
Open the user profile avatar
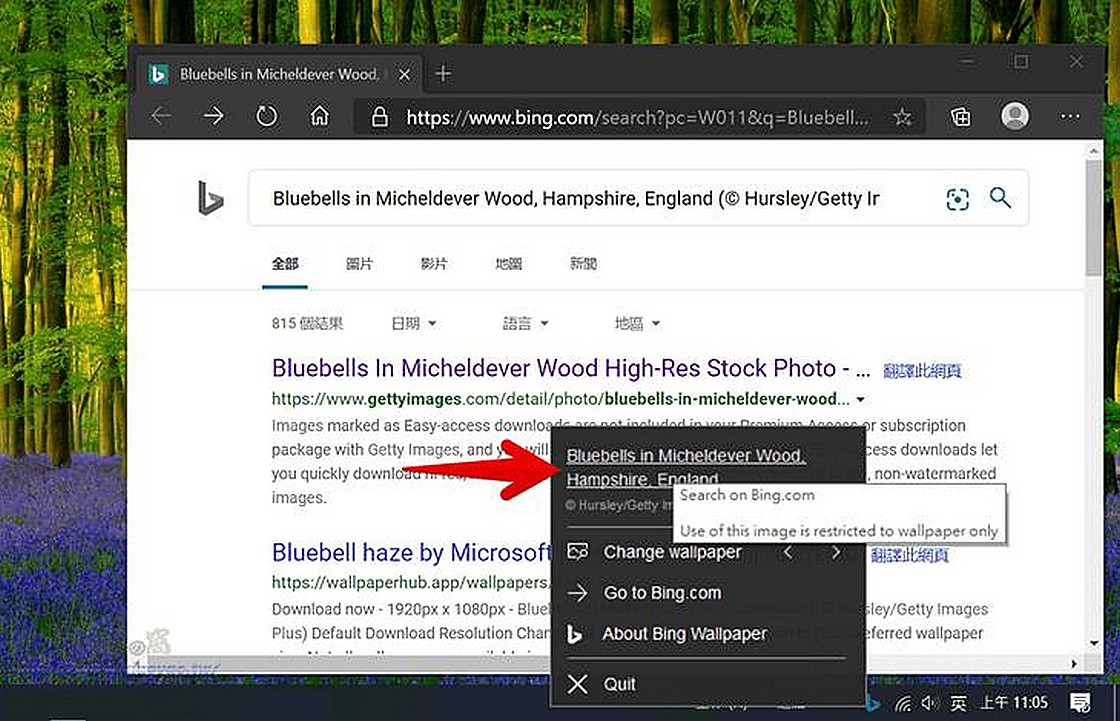click(1015, 116)
